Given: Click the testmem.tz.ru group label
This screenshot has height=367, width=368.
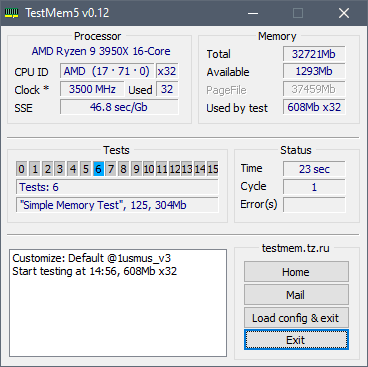Looking at the screenshot, I should tap(296, 248).
